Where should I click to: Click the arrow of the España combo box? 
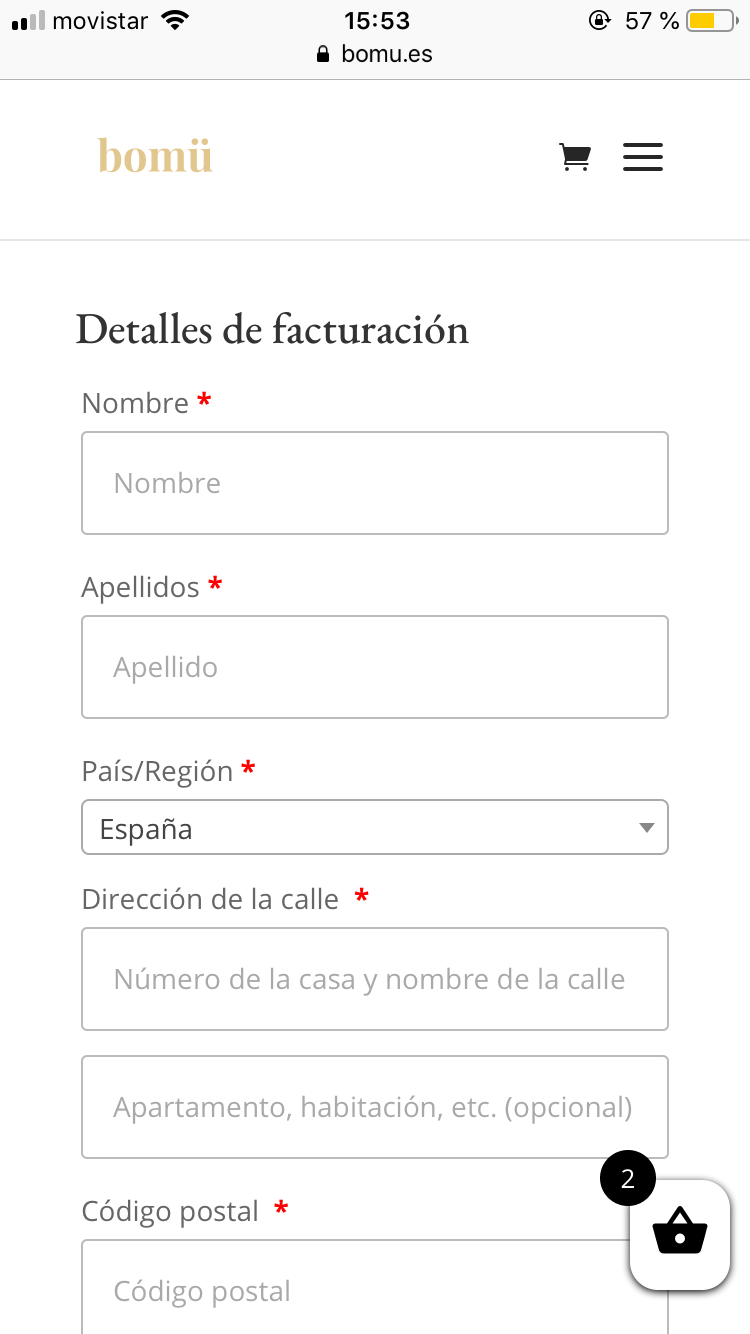click(x=646, y=828)
